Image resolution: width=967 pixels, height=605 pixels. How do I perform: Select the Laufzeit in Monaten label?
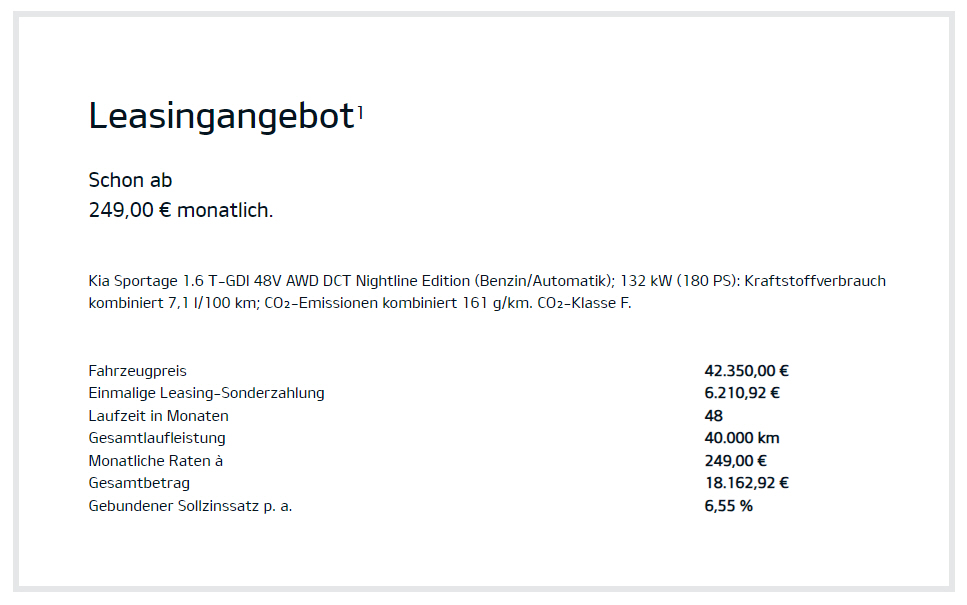point(158,416)
